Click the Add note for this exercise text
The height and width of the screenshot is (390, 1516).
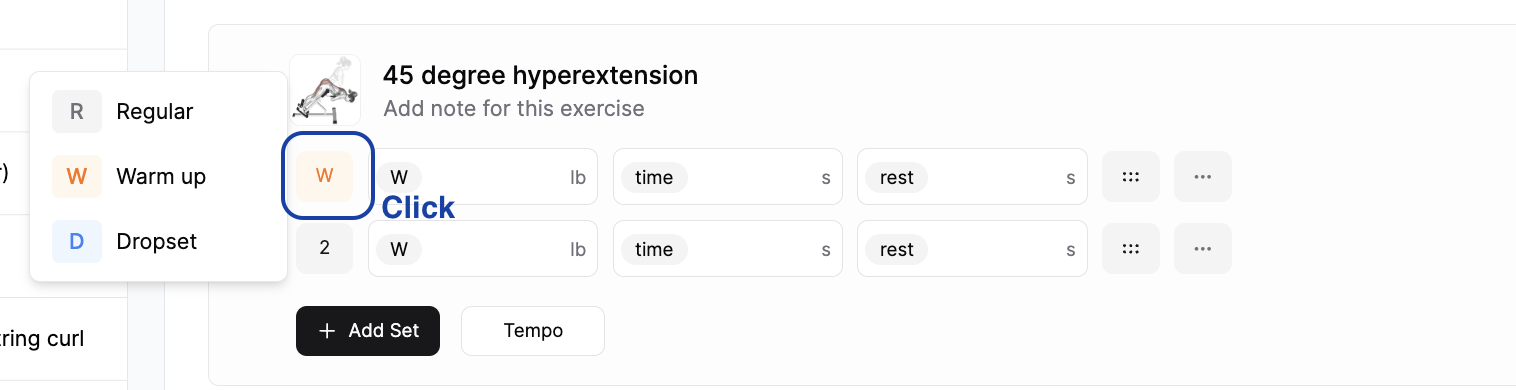coord(514,108)
